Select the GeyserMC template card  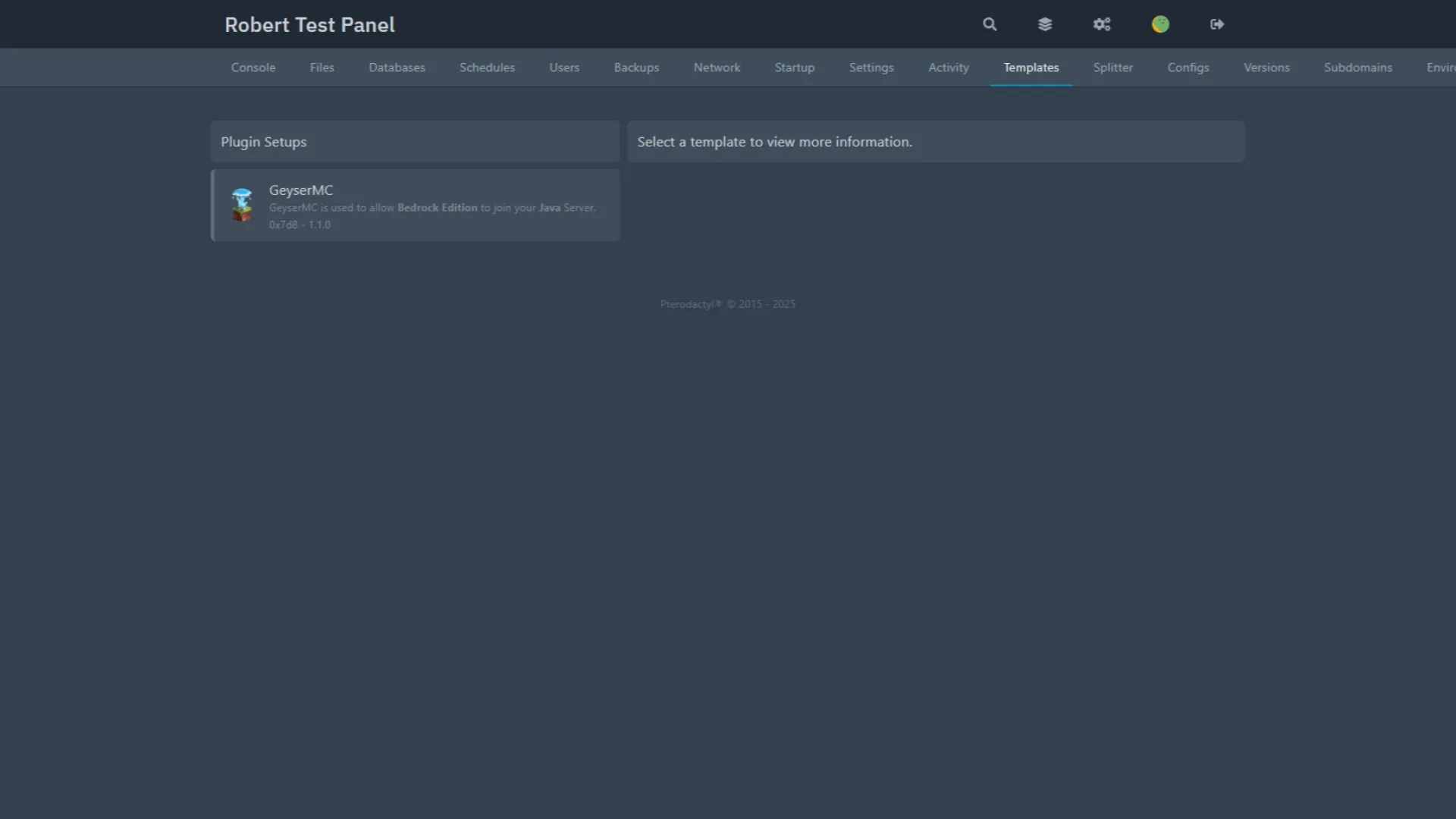pos(415,205)
